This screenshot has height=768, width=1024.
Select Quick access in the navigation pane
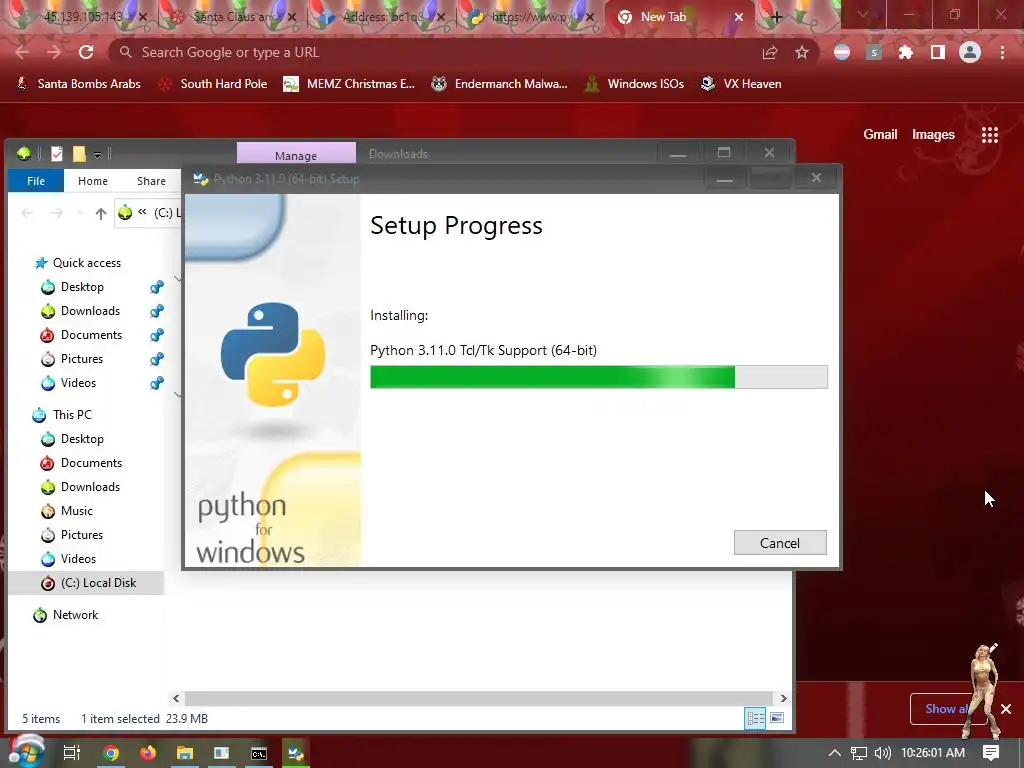[x=87, y=263]
